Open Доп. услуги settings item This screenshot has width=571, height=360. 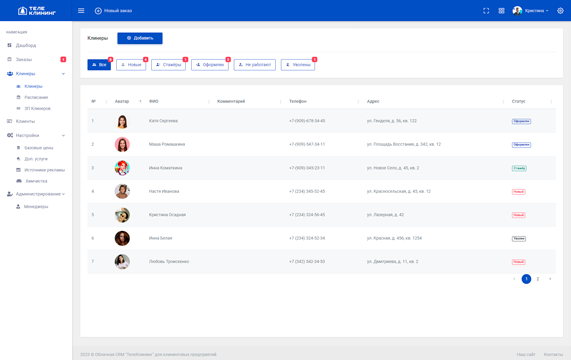click(x=36, y=159)
